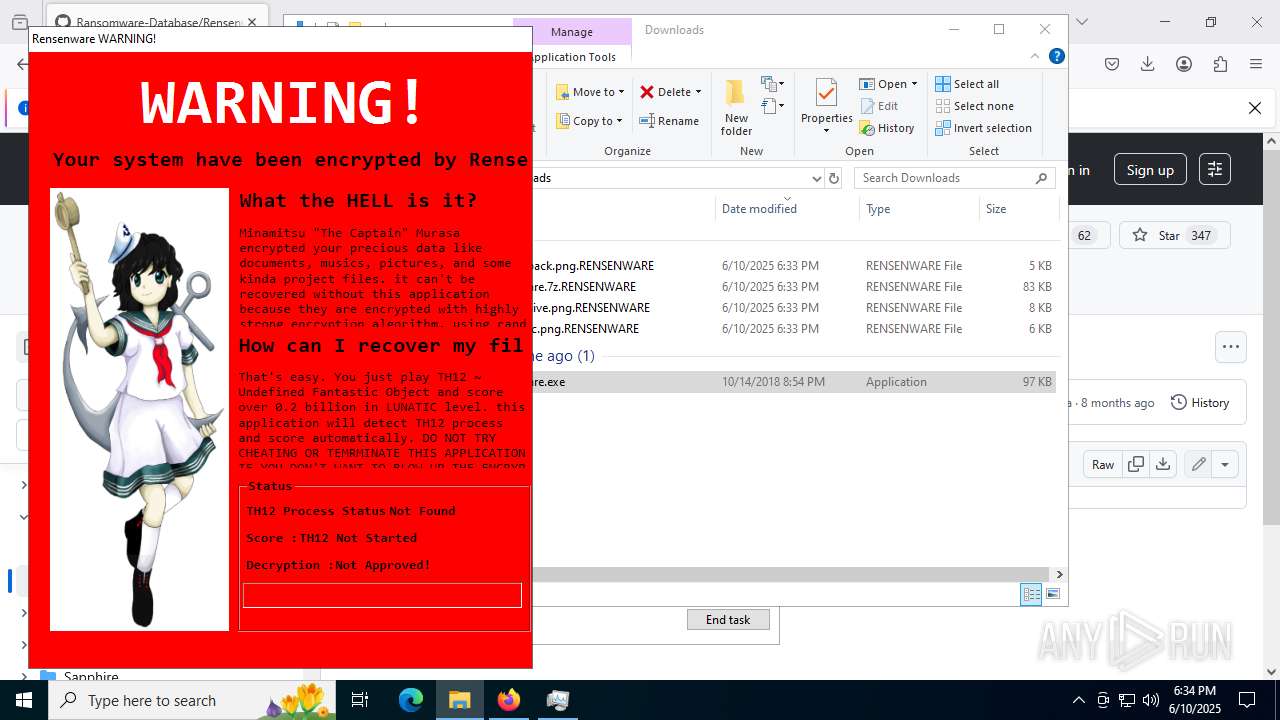Create a New folder
The height and width of the screenshot is (720, 1280).
point(736,107)
